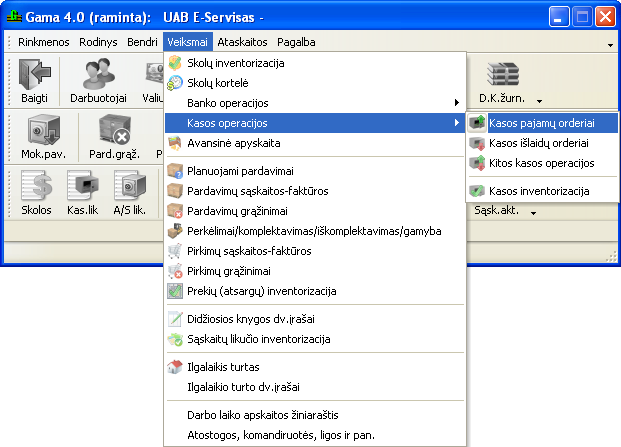Open the Rinkmenos menu
Screen dimensions: 621x447
coord(44,42)
